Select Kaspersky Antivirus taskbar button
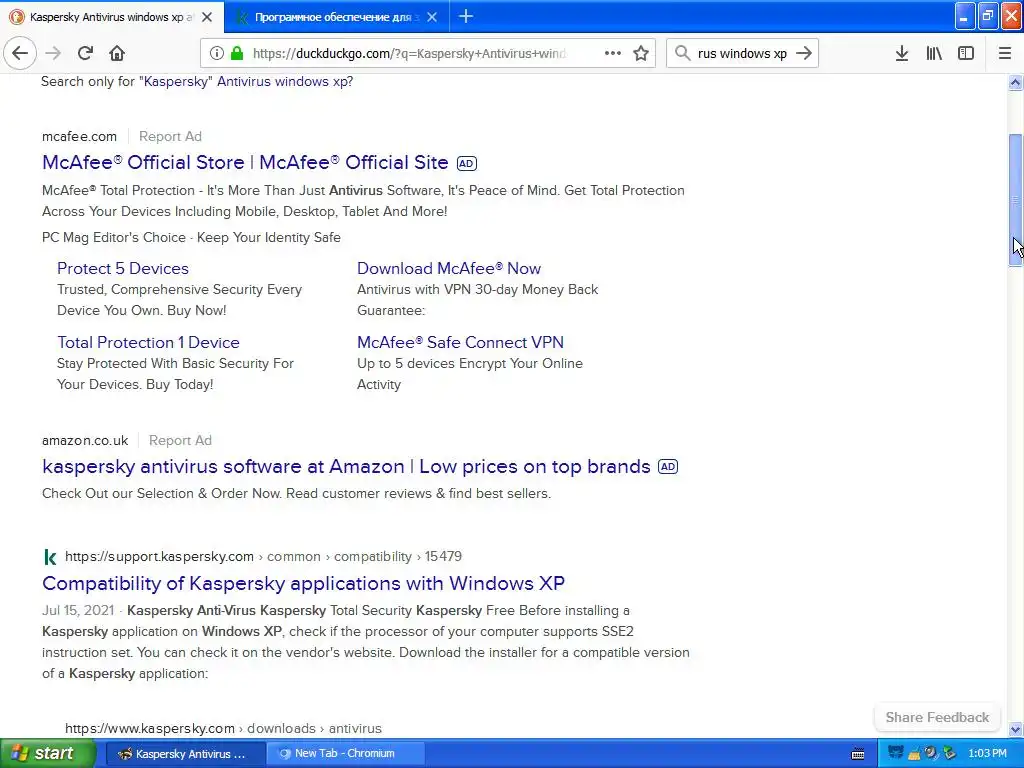The width and height of the screenshot is (1024, 768). point(185,754)
